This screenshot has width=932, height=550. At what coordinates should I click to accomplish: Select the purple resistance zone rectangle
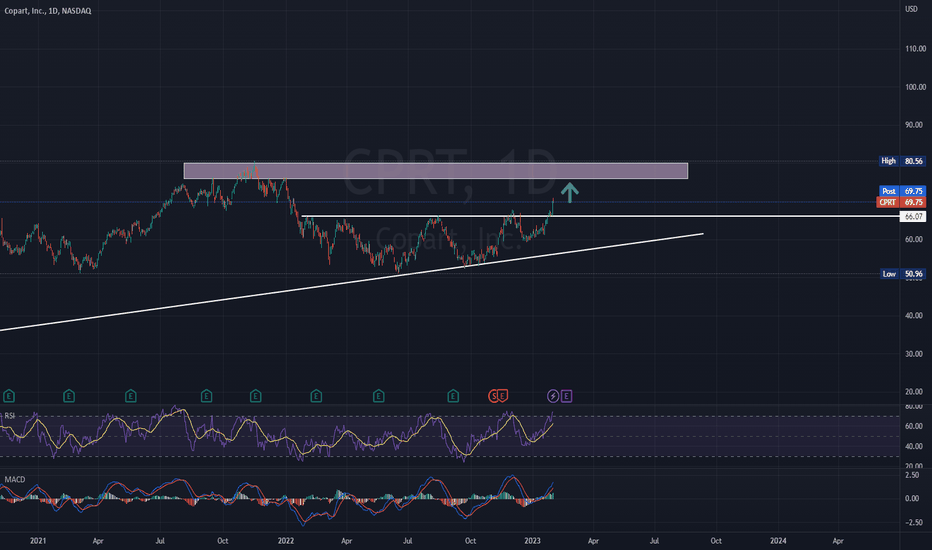tap(436, 171)
